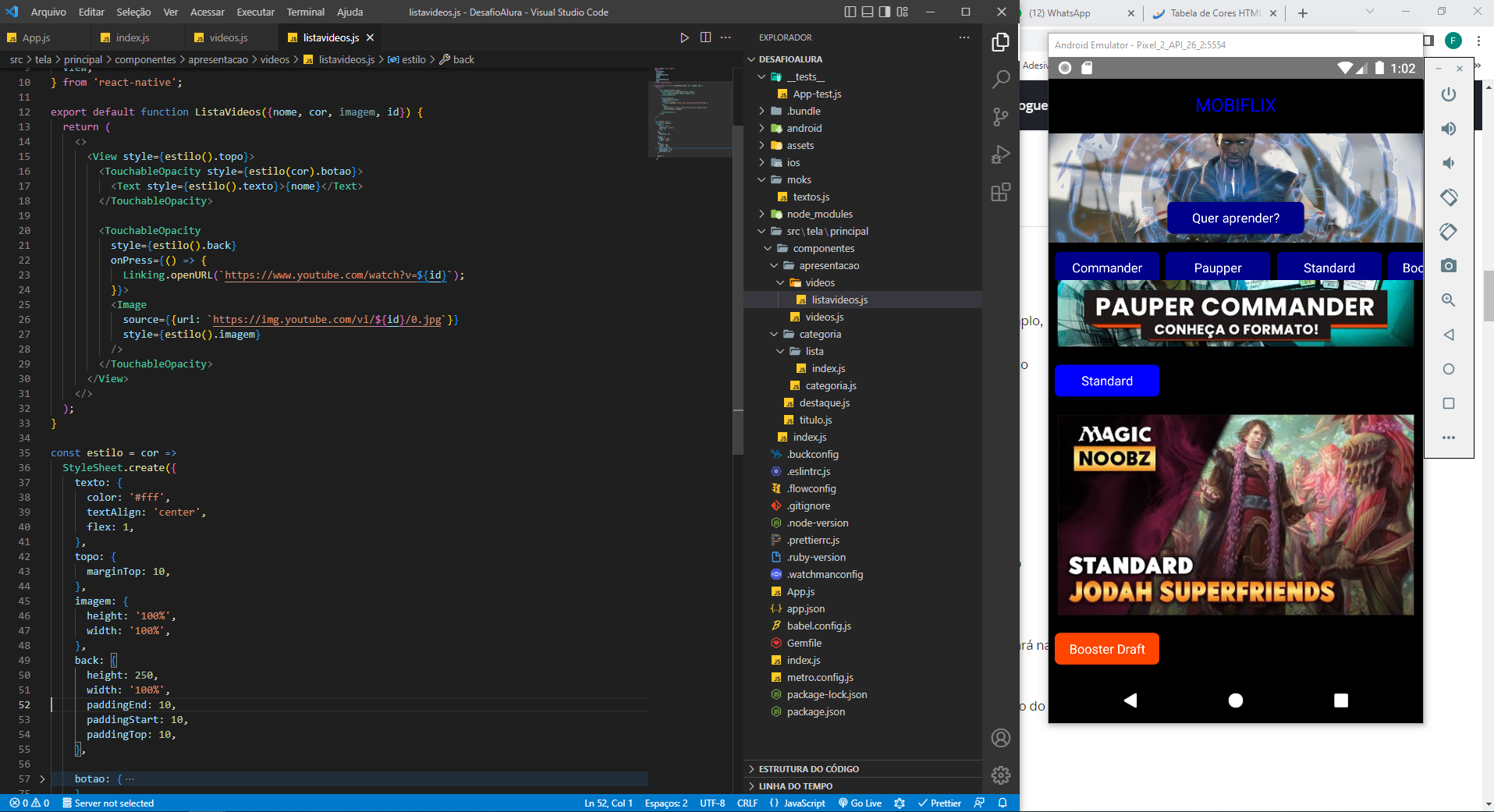Select the WhatsApp browser tab
The height and width of the screenshot is (812, 1494).
coord(1081,13)
